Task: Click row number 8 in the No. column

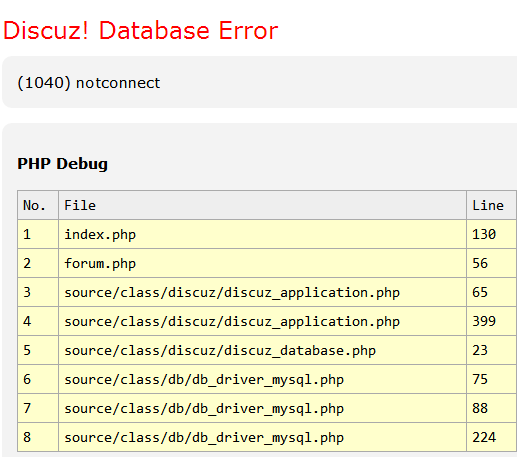Action: 38,437
